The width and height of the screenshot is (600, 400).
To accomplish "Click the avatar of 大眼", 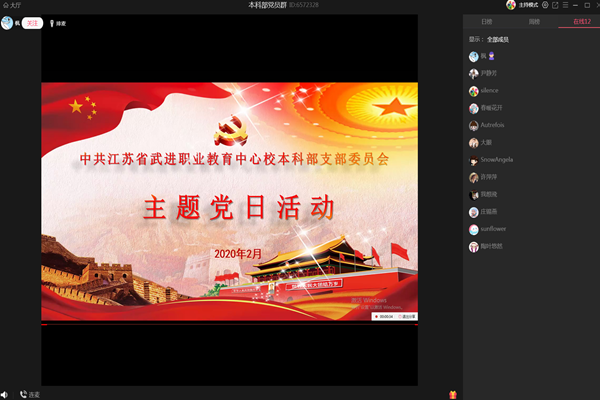I will coord(474,143).
